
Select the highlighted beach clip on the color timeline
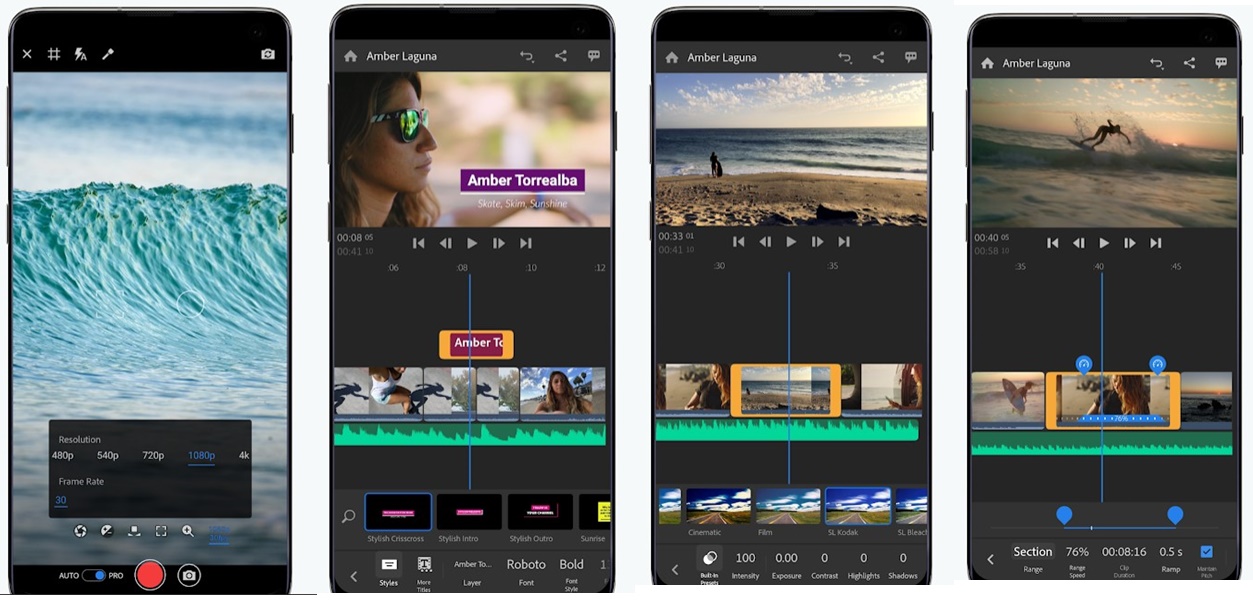pos(785,389)
